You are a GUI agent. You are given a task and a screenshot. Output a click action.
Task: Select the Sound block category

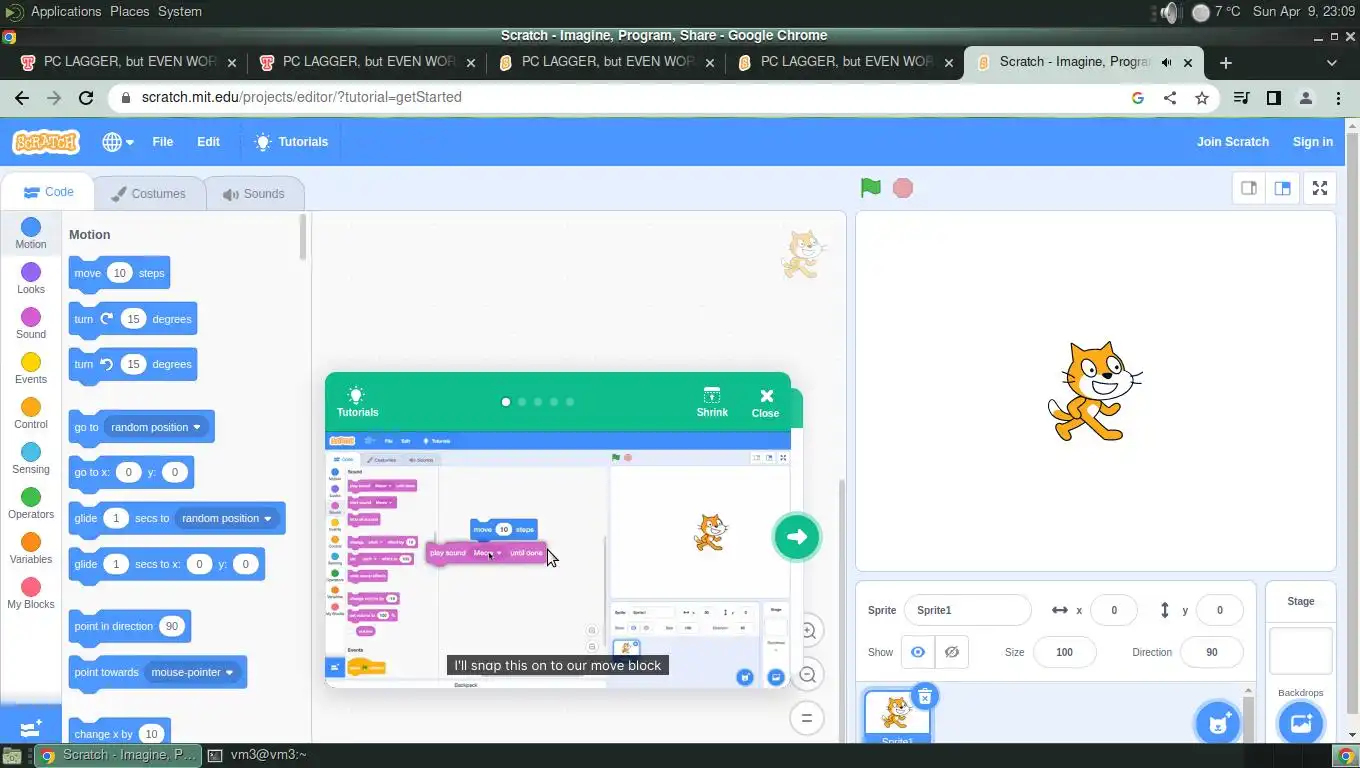click(x=31, y=324)
